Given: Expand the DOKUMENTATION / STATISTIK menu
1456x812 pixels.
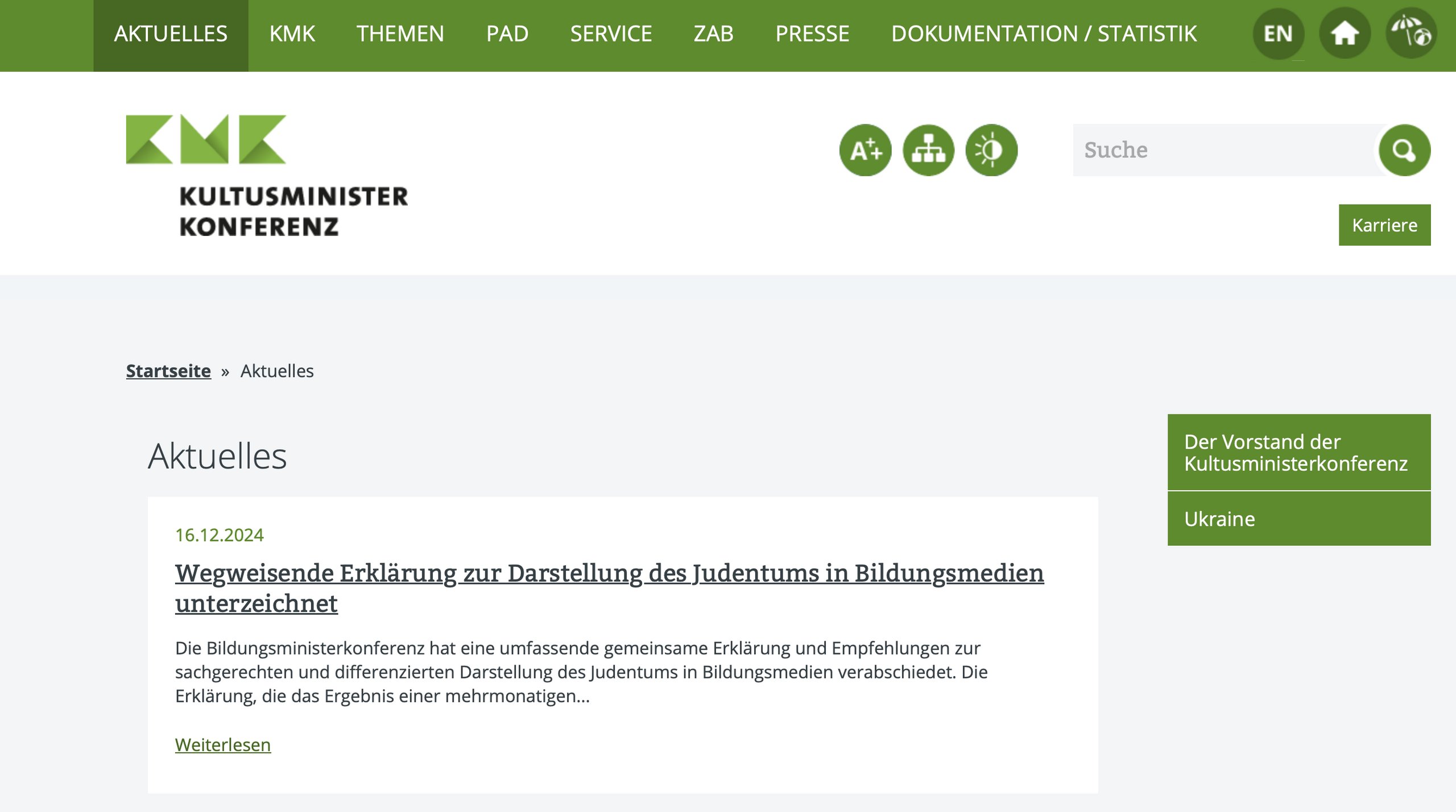Looking at the screenshot, I should (1044, 34).
